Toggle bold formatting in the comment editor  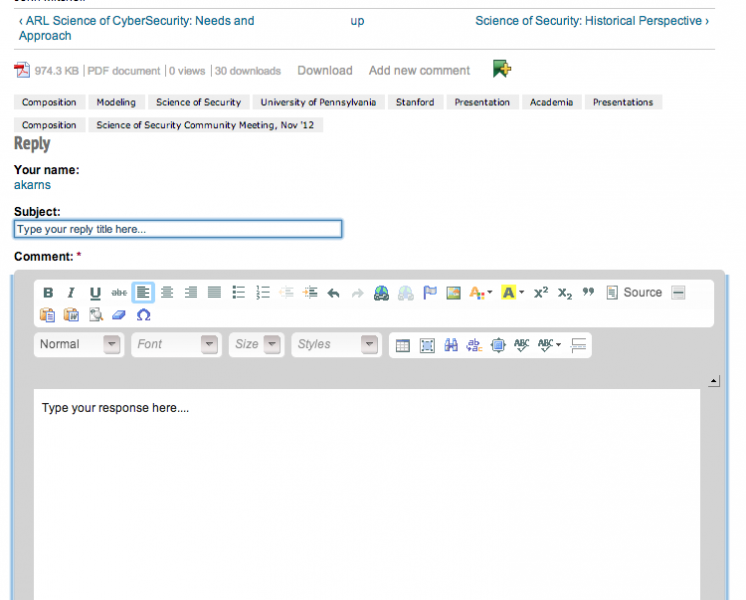pos(48,293)
